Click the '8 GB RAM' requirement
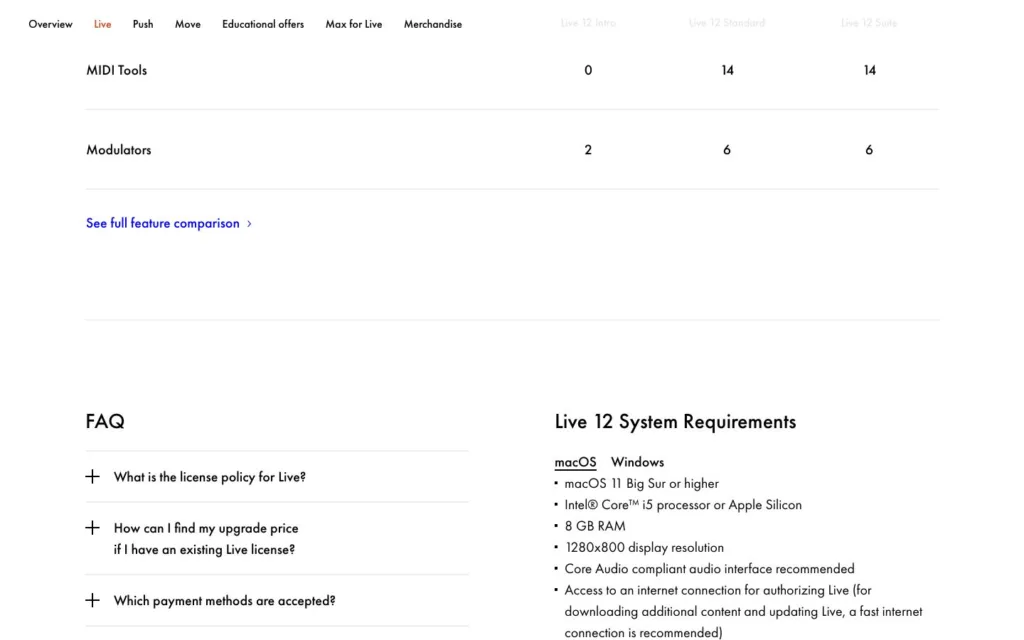1024x640 pixels. (x=595, y=526)
